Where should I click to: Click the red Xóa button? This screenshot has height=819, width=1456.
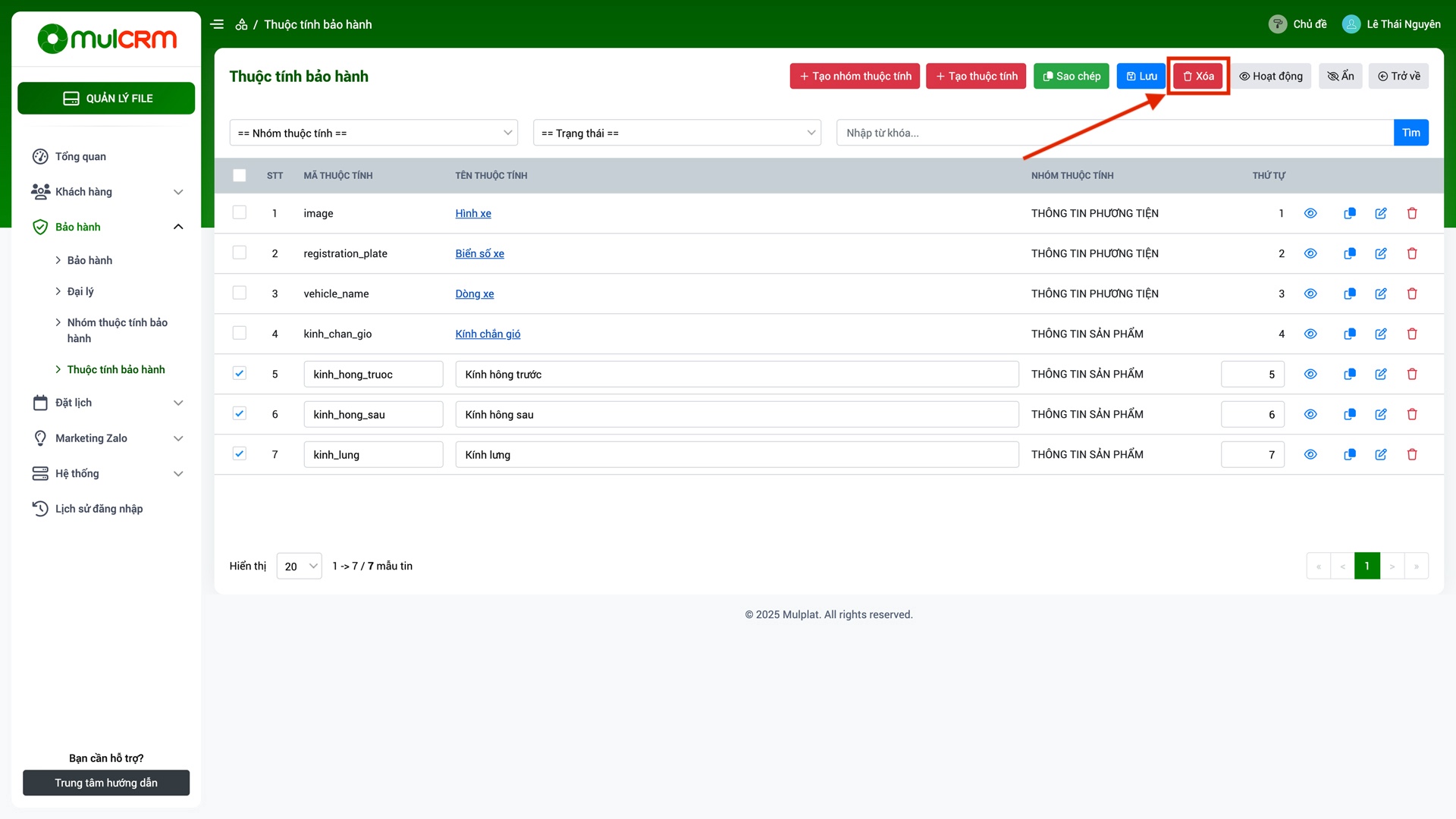coord(1197,76)
